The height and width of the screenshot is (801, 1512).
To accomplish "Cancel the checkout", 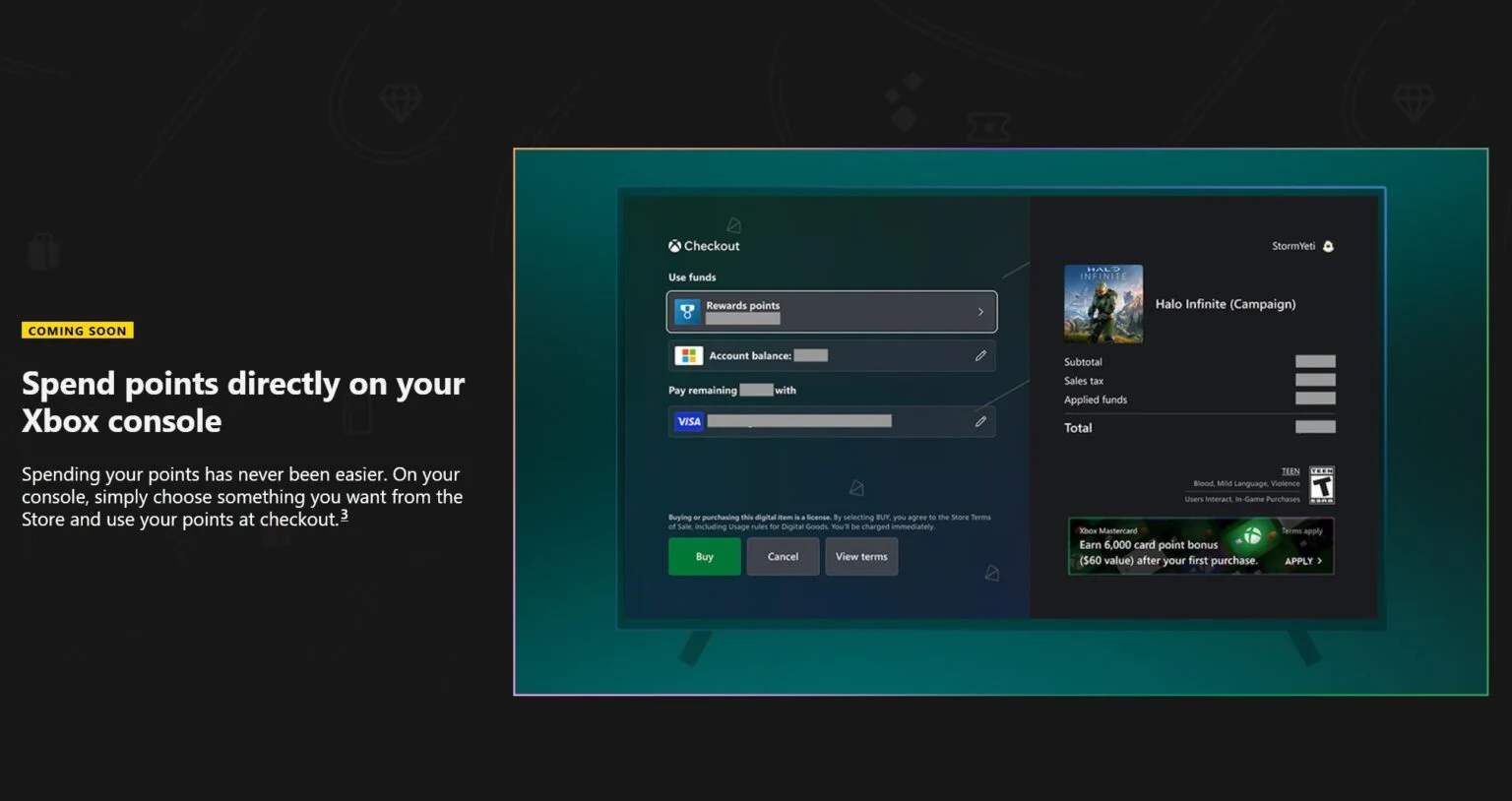I will pos(784,557).
